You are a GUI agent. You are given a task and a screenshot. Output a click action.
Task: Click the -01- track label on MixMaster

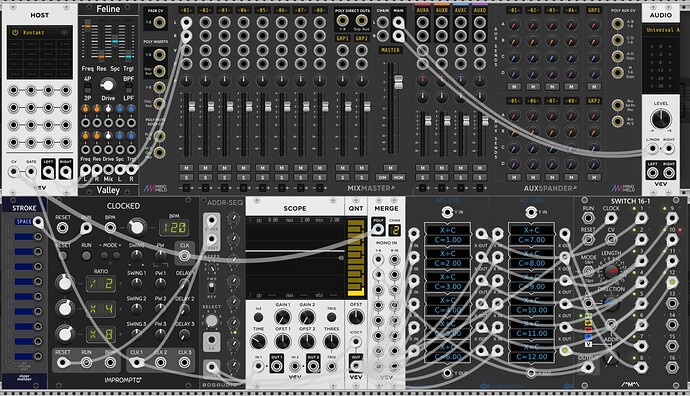187,10
